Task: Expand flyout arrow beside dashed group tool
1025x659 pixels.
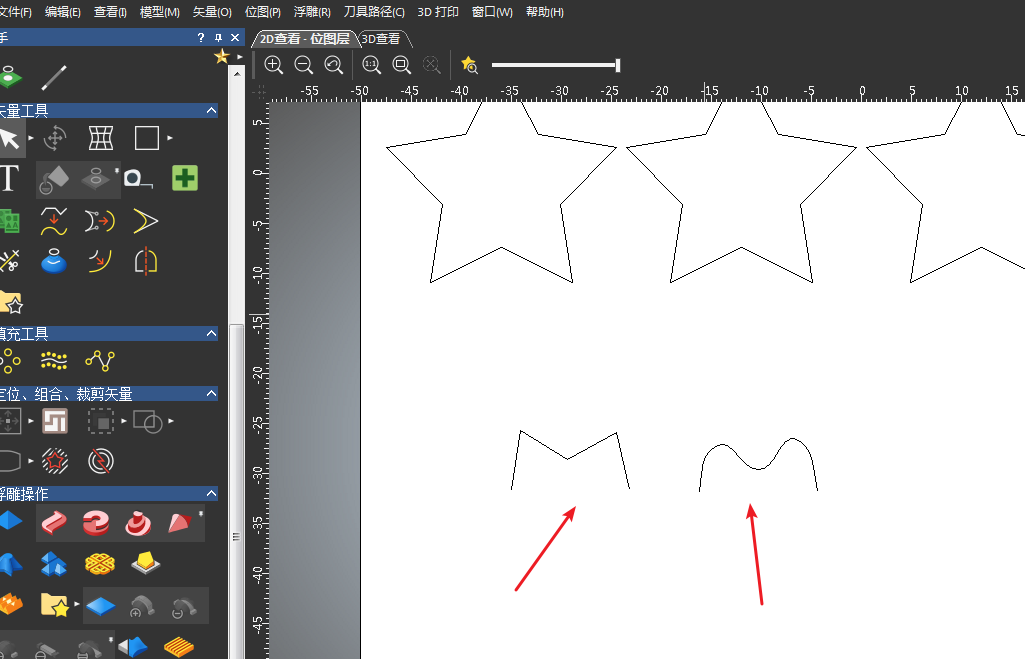Action: (x=124, y=421)
